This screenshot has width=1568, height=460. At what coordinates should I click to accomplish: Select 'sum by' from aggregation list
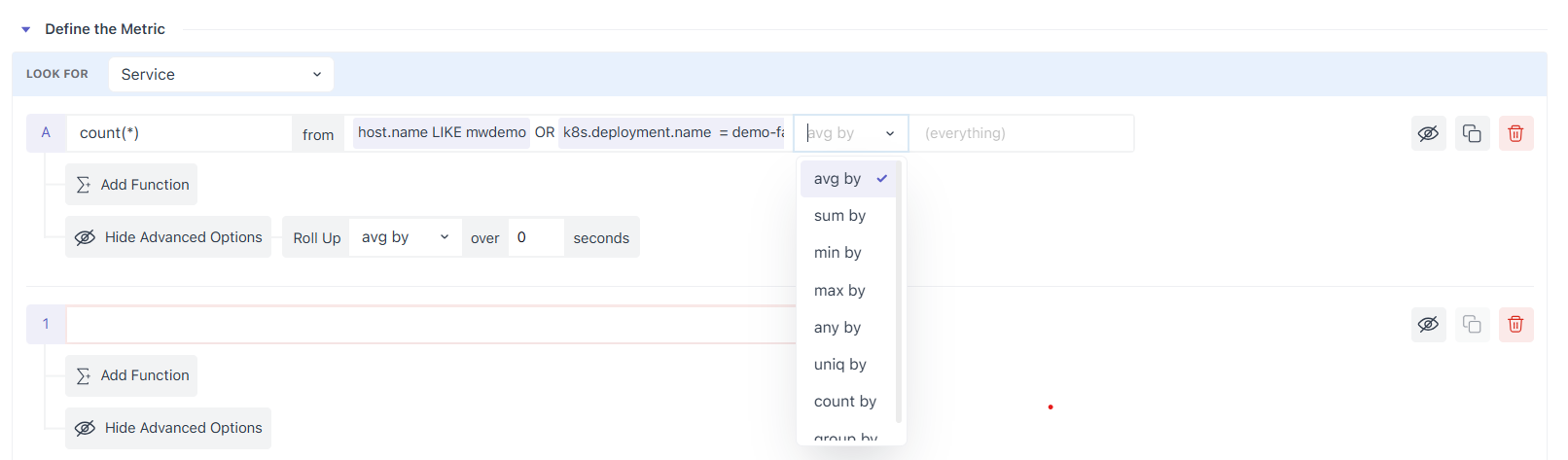pos(839,216)
